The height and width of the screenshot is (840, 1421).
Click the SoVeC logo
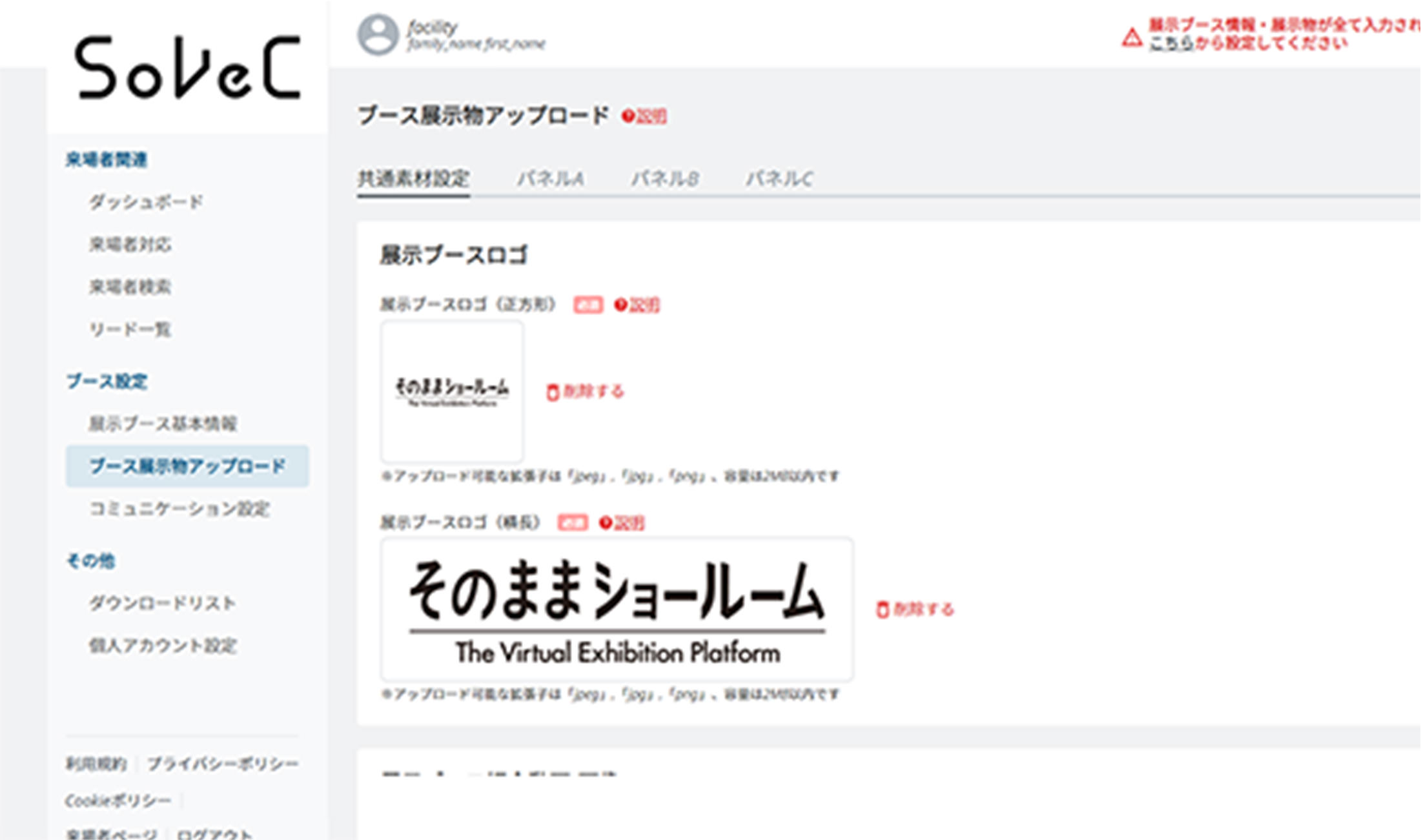[x=188, y=67]
